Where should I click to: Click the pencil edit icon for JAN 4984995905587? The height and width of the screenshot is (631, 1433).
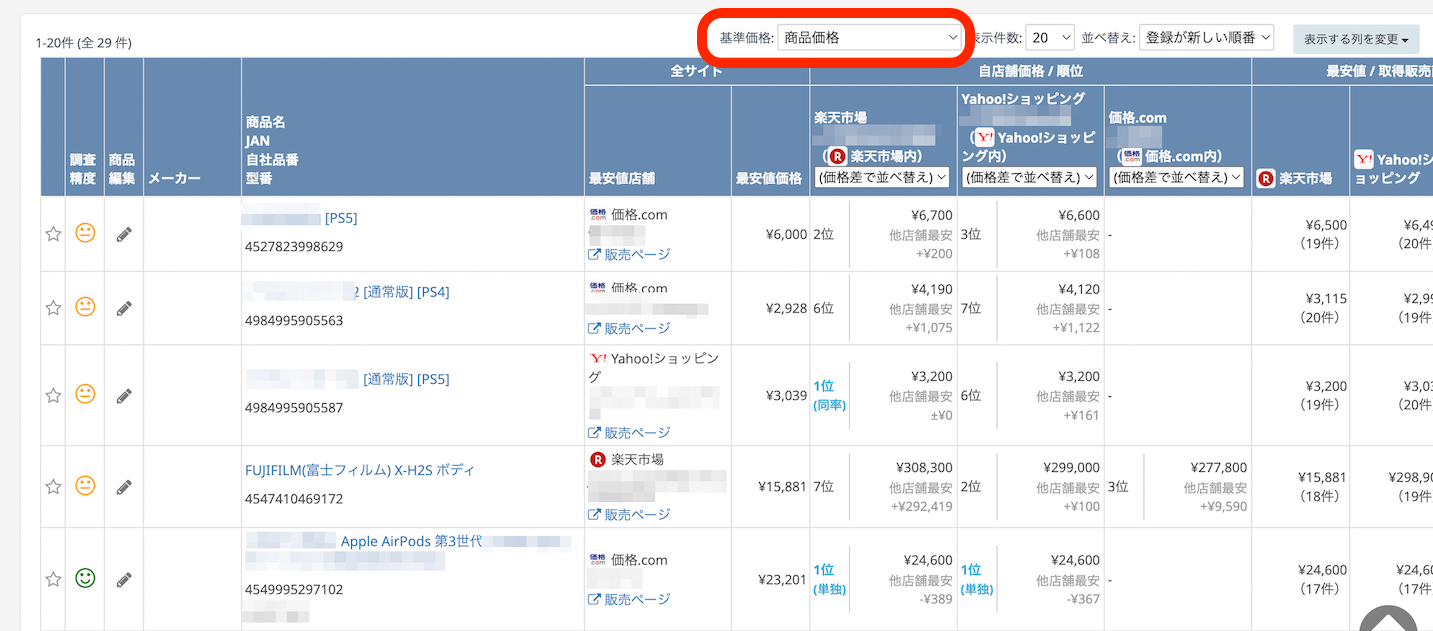point(124,396)
